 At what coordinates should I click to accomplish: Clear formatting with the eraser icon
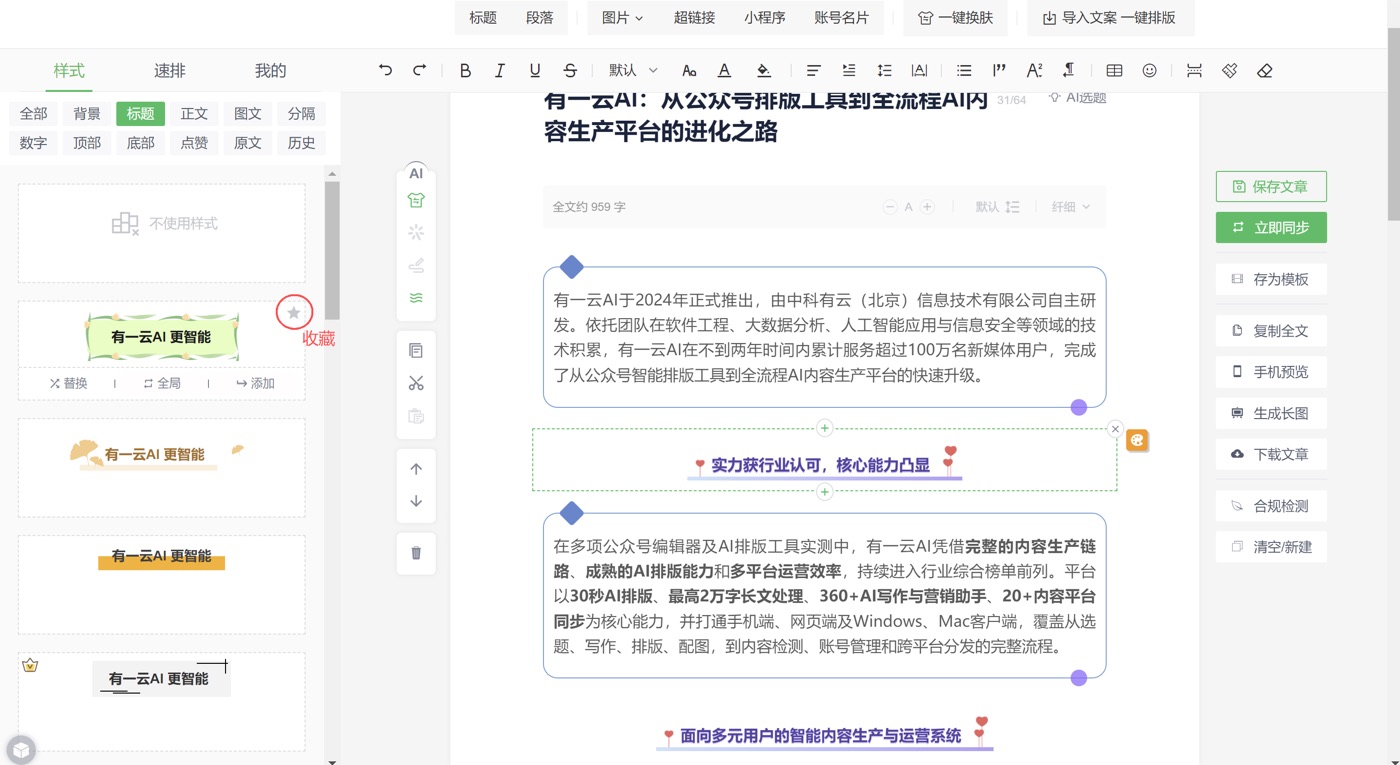click(x=1265, y=70)
